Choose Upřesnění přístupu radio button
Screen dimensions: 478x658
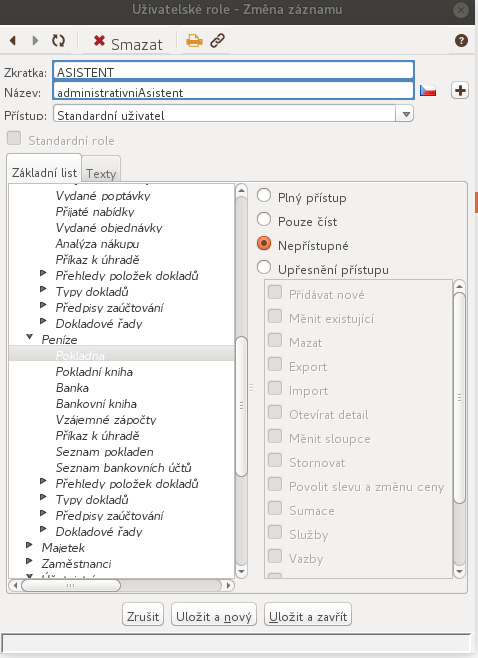pos(264,267)
